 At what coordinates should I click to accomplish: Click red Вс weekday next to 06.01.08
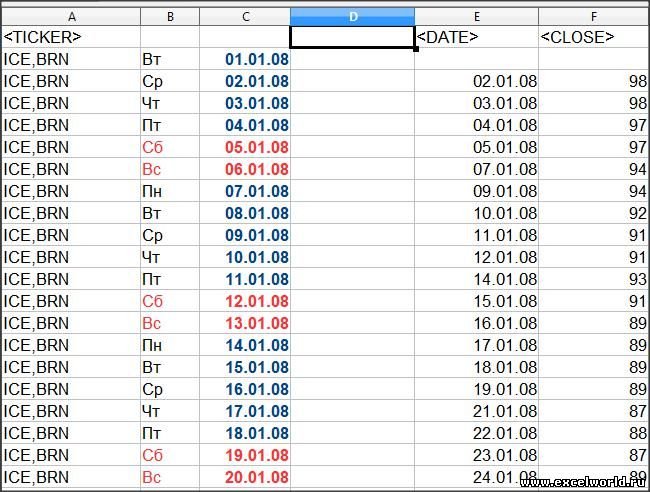pos(170,169)
